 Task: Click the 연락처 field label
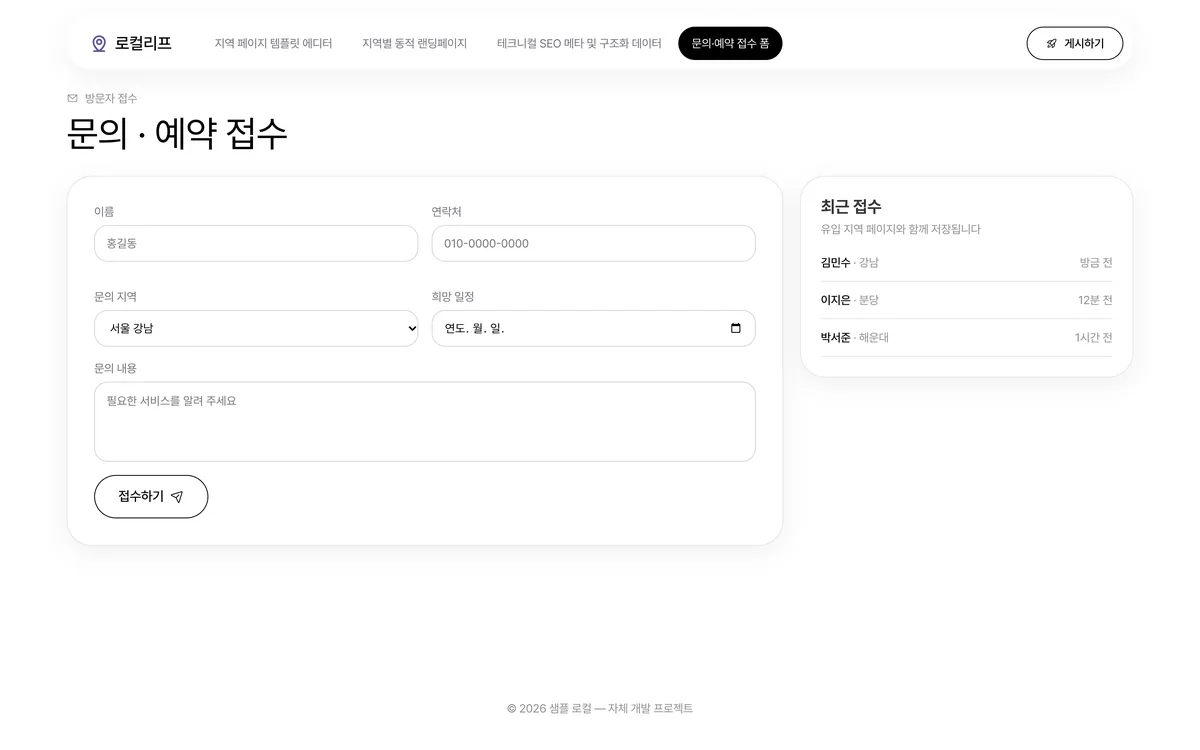(447, 212)
